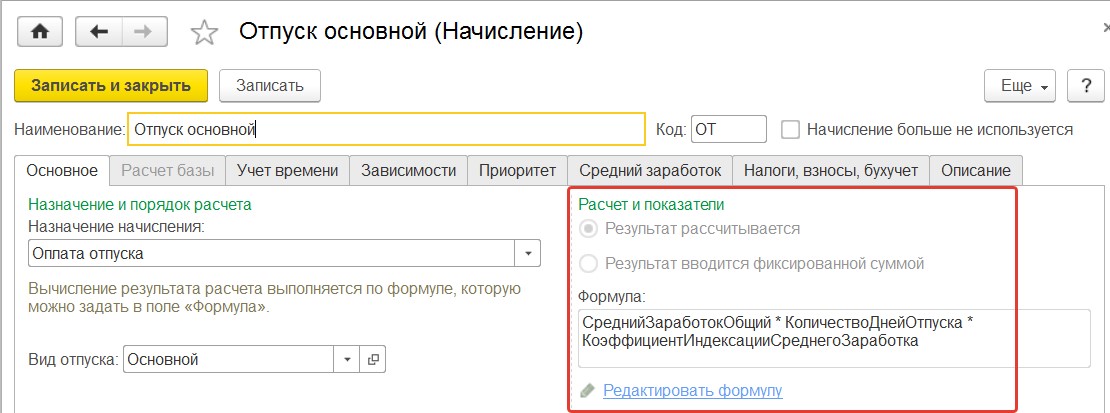Click the Оплата отпуска value field
Screen dimensions: 1110x413
(x=272, y=254)
